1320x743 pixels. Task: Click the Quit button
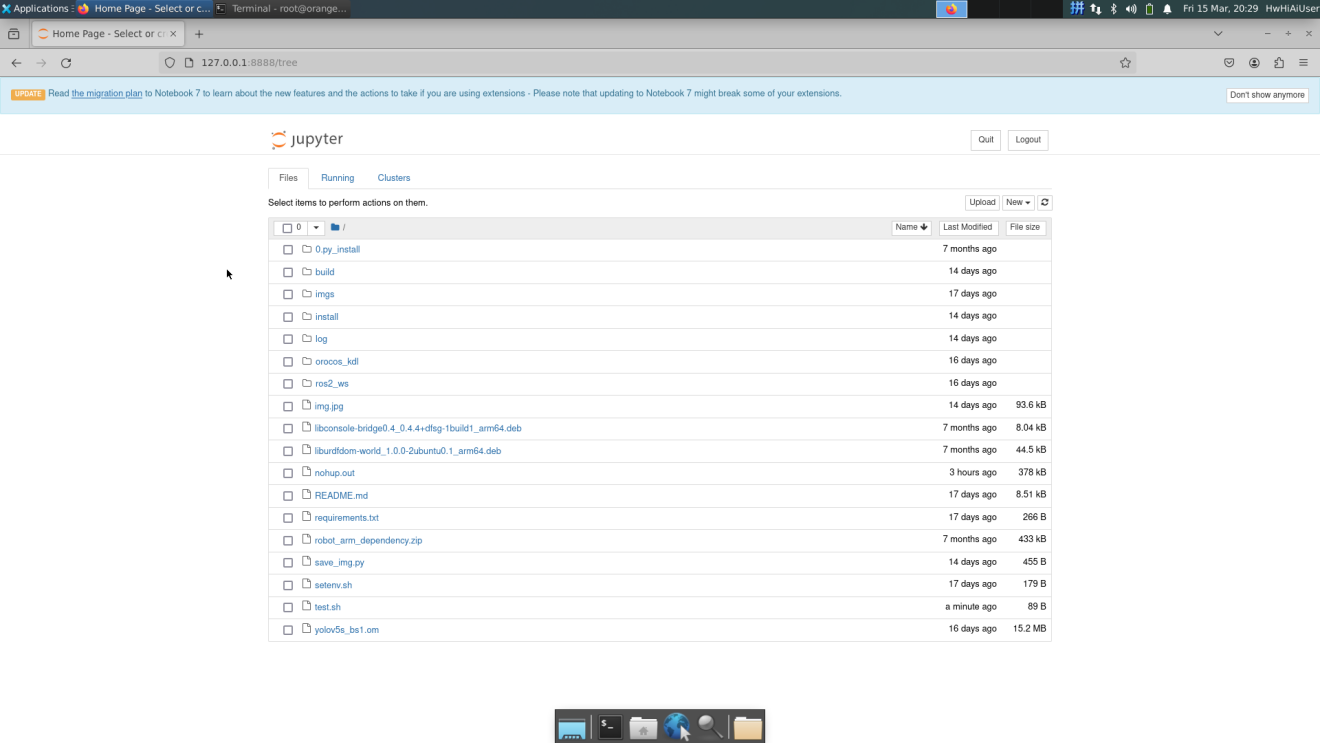pyautogui.click(x=986, y=140)
